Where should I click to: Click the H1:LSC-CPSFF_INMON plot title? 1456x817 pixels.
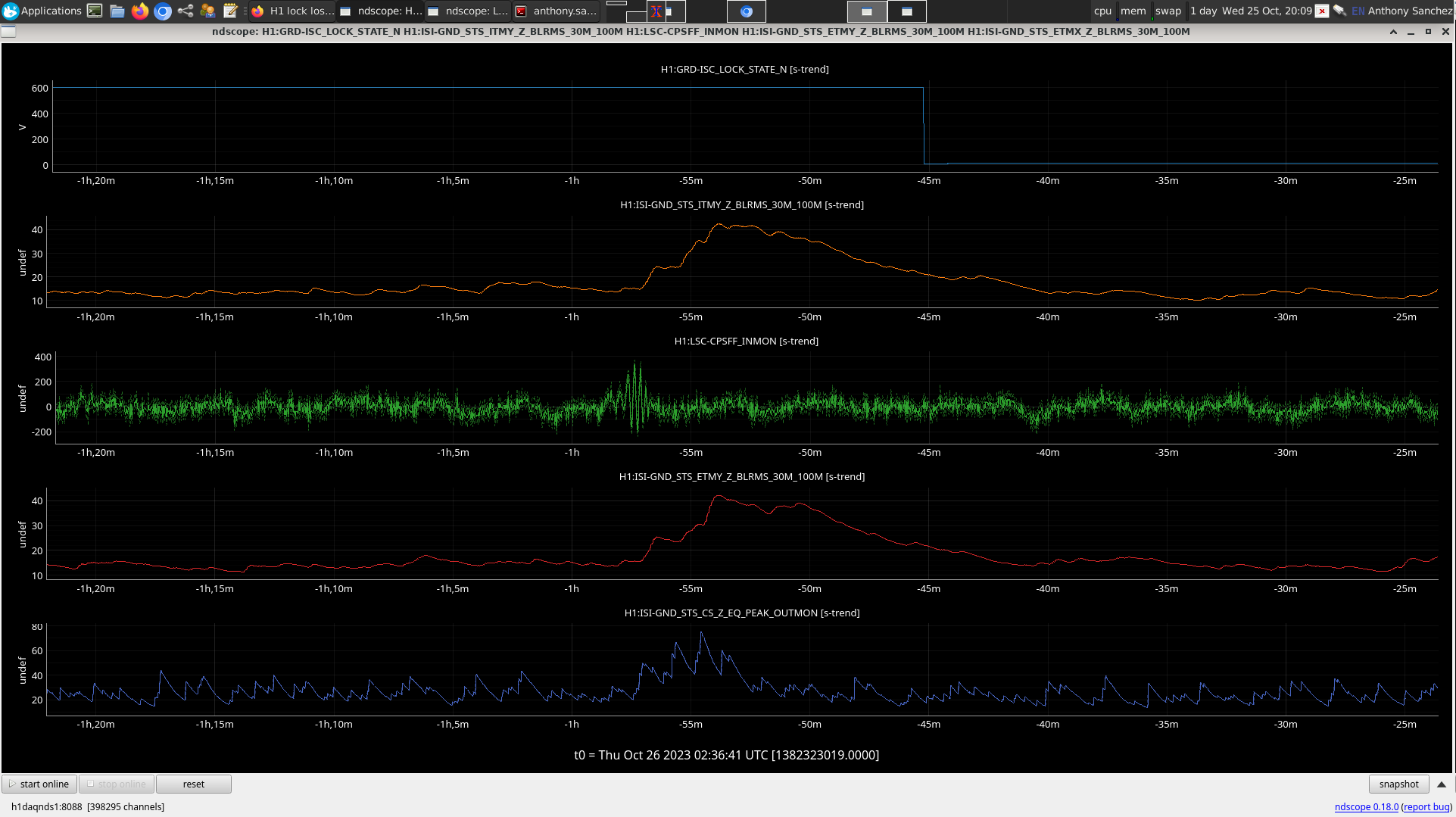(747, 341)
